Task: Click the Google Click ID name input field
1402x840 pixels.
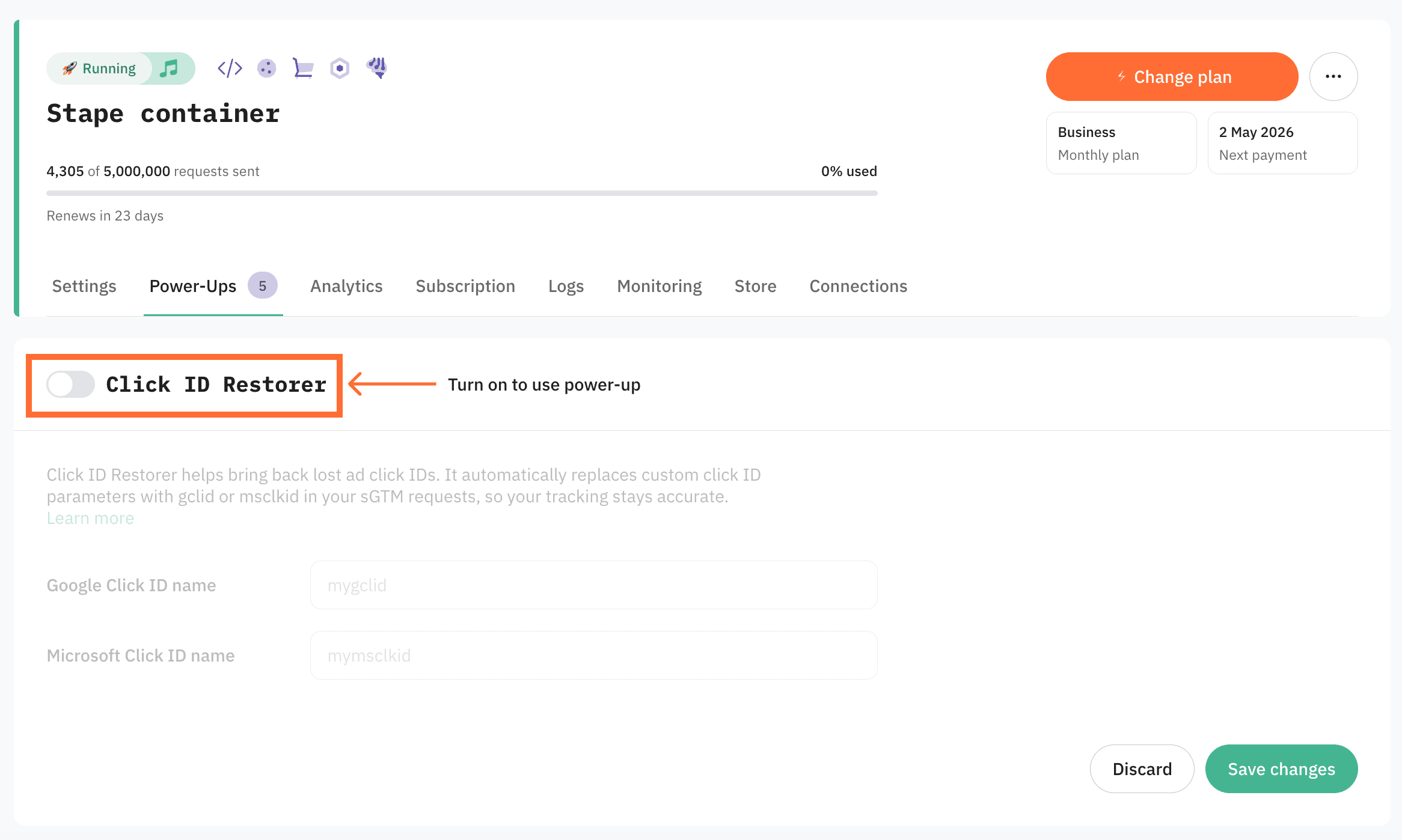Action: [593, 585]
